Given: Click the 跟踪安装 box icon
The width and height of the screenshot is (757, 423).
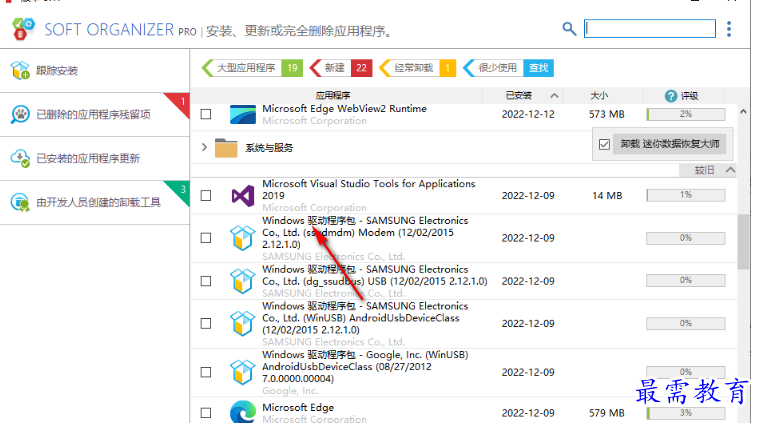Looking at the screenshot, I should coord(20,70).
